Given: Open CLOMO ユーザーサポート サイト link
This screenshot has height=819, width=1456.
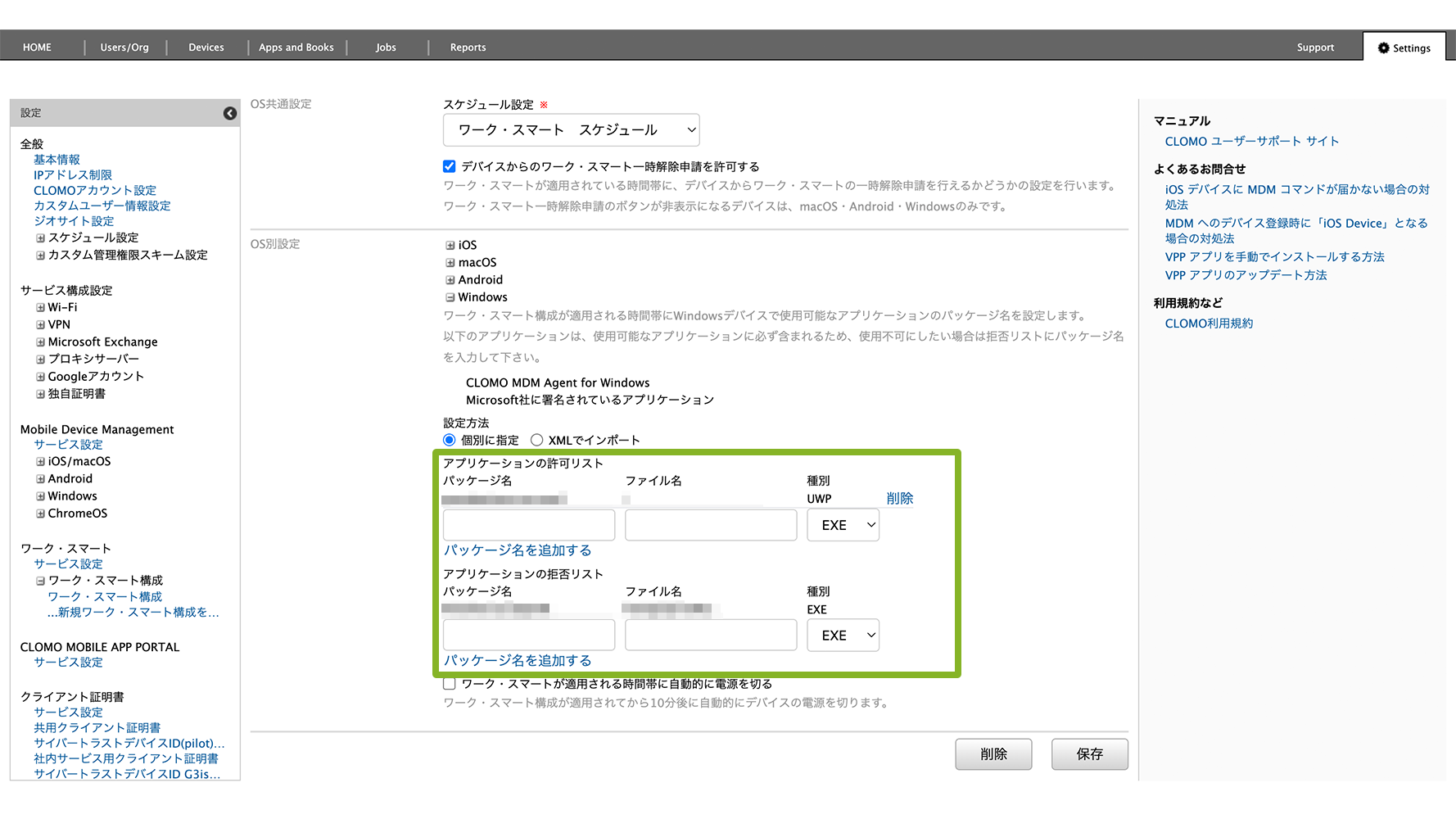Looking at the screenshot, I should coord(1251,141).
